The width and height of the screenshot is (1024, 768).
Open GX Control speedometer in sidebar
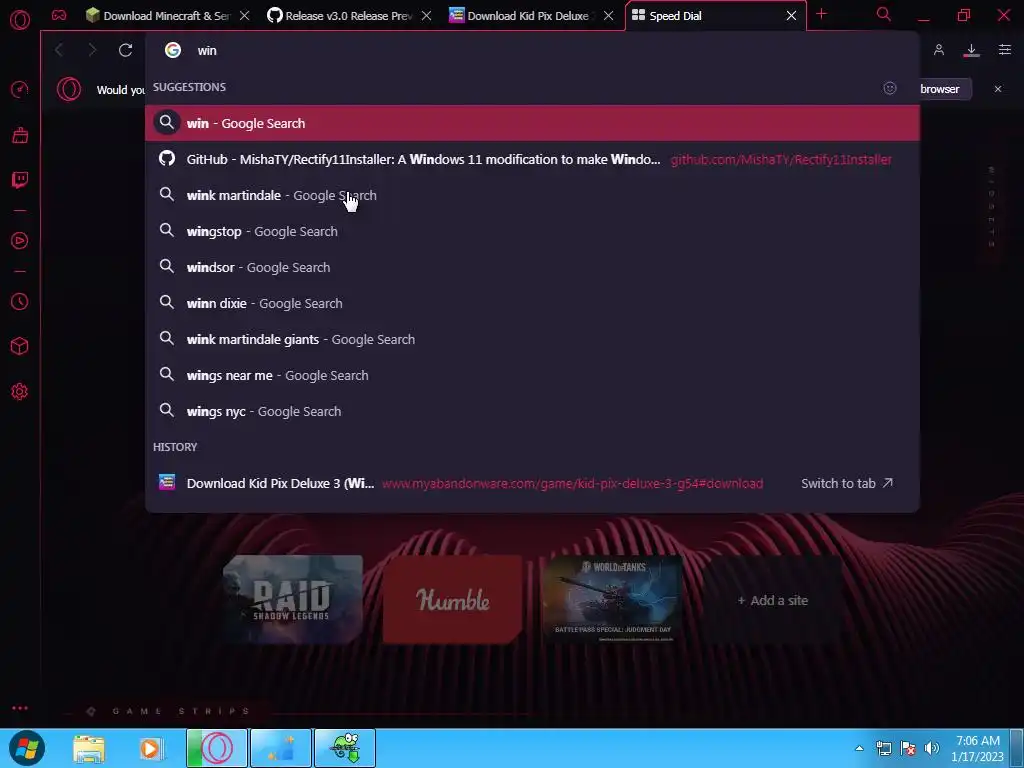pos(20,89)
